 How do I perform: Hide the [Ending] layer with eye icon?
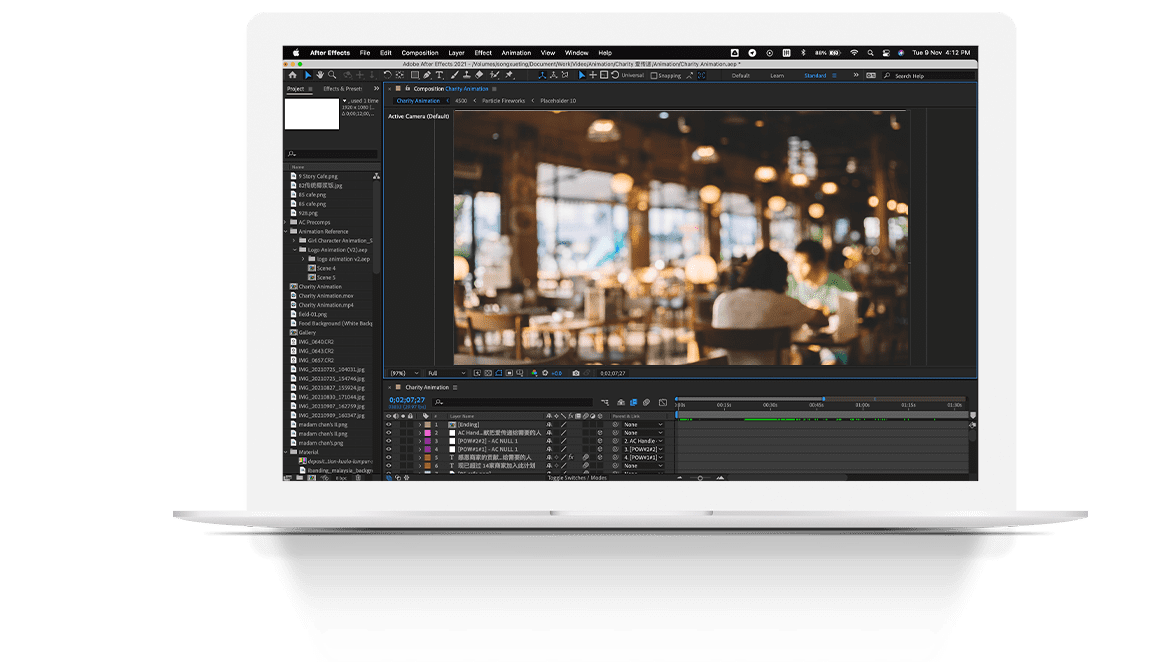pos(389,425)
